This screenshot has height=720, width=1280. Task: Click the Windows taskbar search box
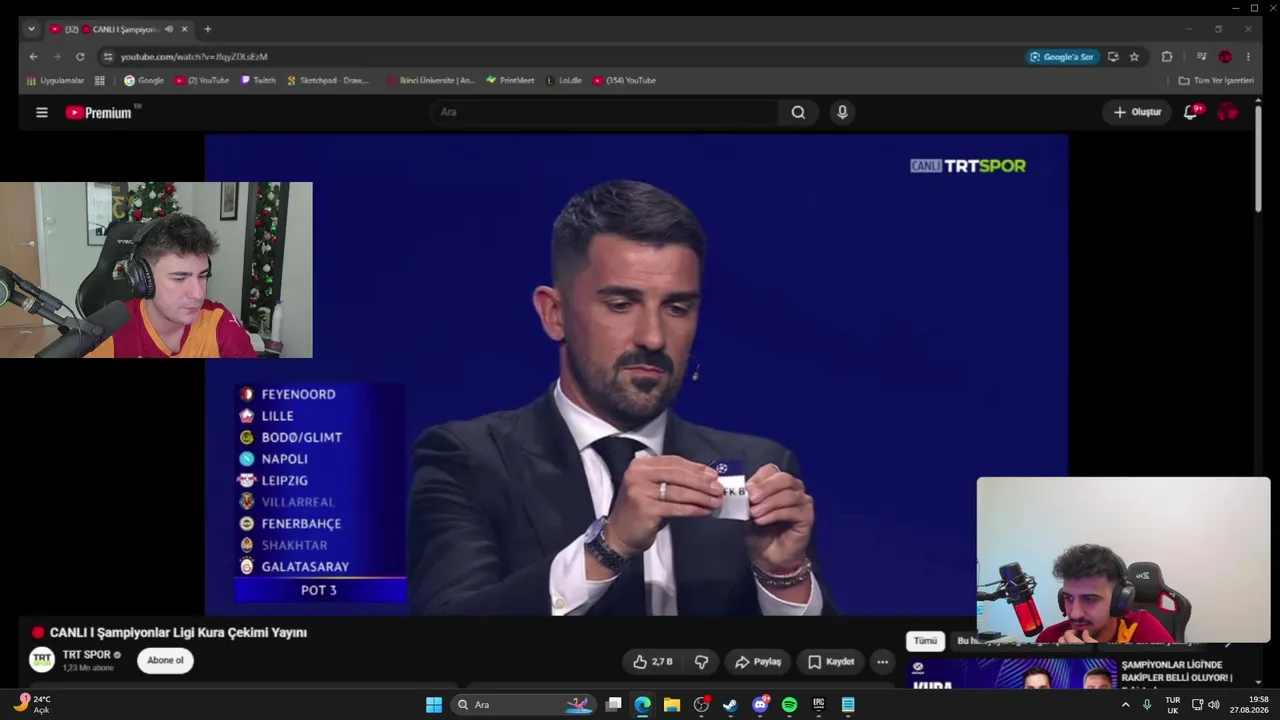[x=523, y=705]
